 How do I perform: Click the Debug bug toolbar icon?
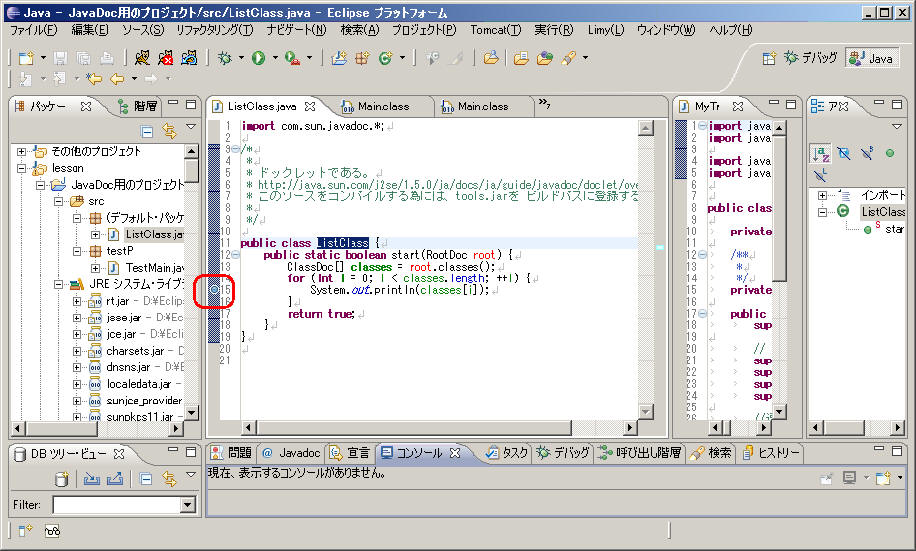click(x=225, y=58)
